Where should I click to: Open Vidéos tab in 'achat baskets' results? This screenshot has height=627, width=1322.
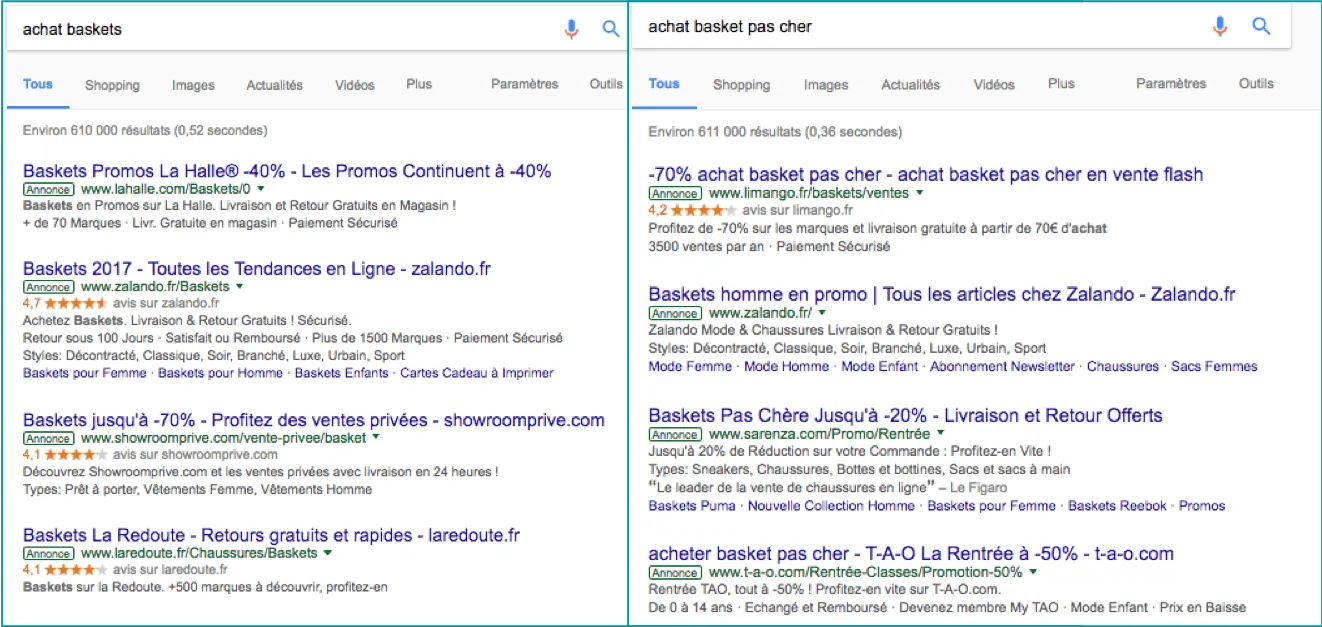coord(354,85)
